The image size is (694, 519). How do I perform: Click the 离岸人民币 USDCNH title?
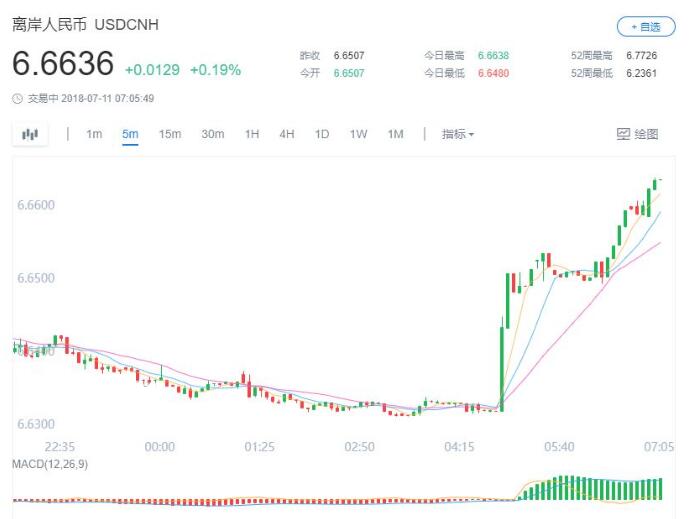tap(85, 24)
